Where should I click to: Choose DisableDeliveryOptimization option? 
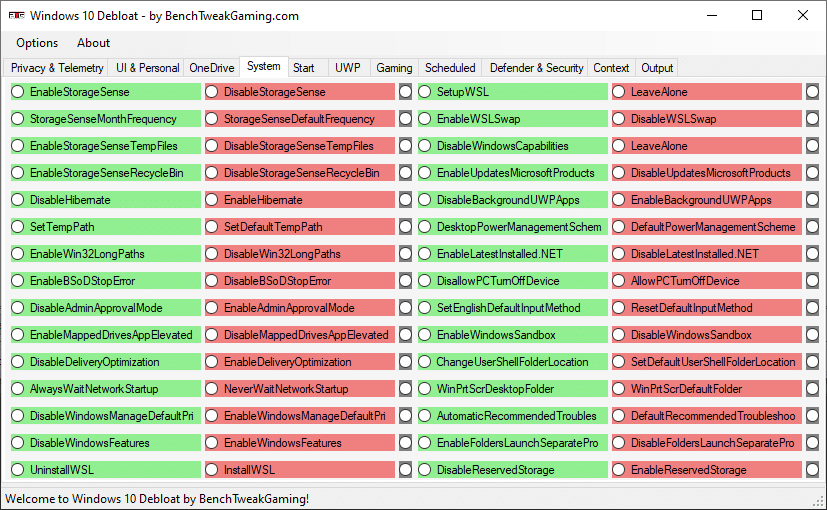105,362
